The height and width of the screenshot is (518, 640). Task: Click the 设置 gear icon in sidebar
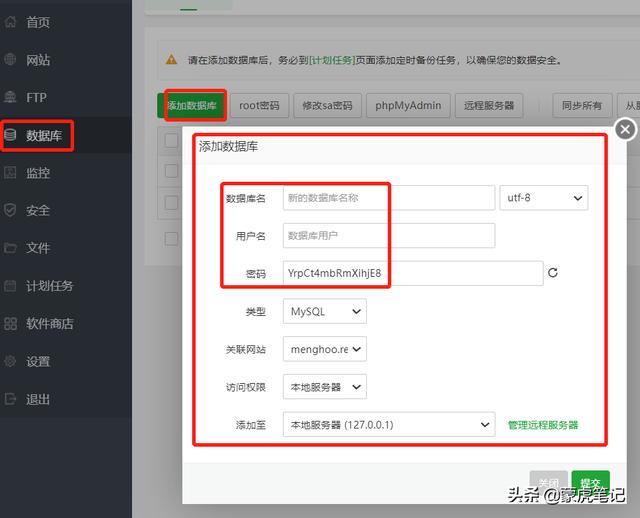(x=11, y=361)
